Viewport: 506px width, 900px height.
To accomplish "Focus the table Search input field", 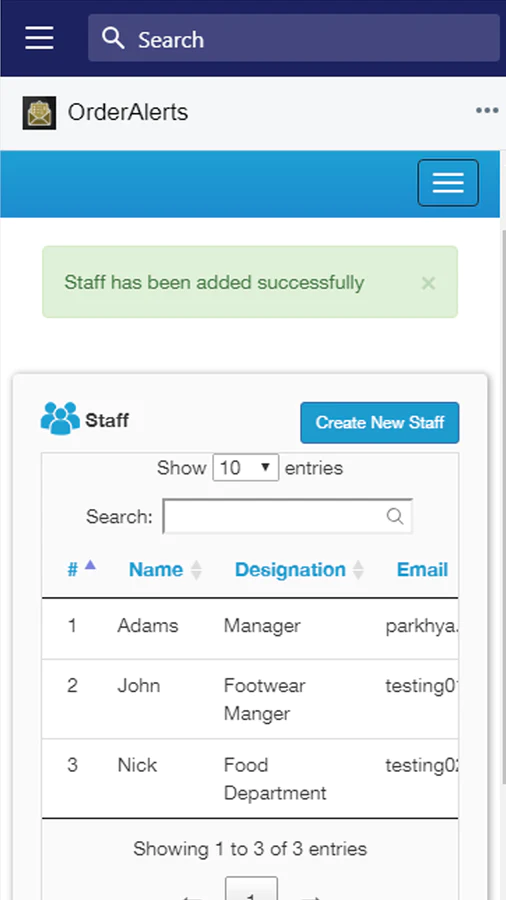I will pyautogui.click(x=287, y=516).
